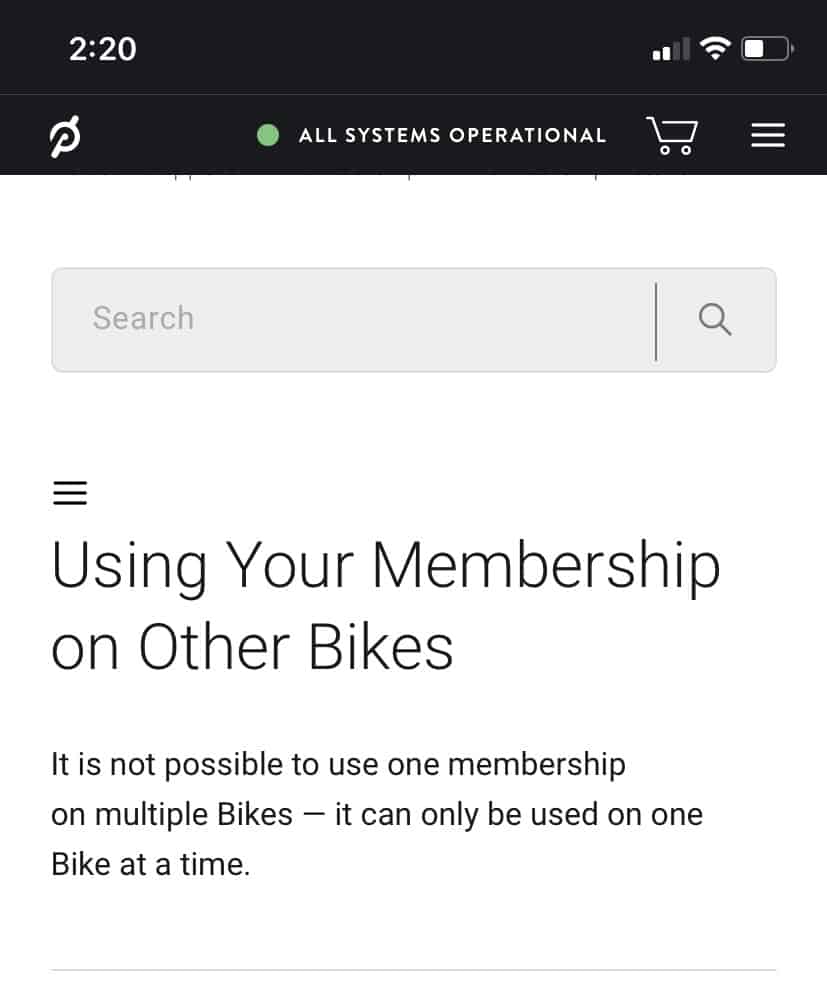Tap the "It is not possible" paragraph line
827x996 pixels.
coord(338,764)
